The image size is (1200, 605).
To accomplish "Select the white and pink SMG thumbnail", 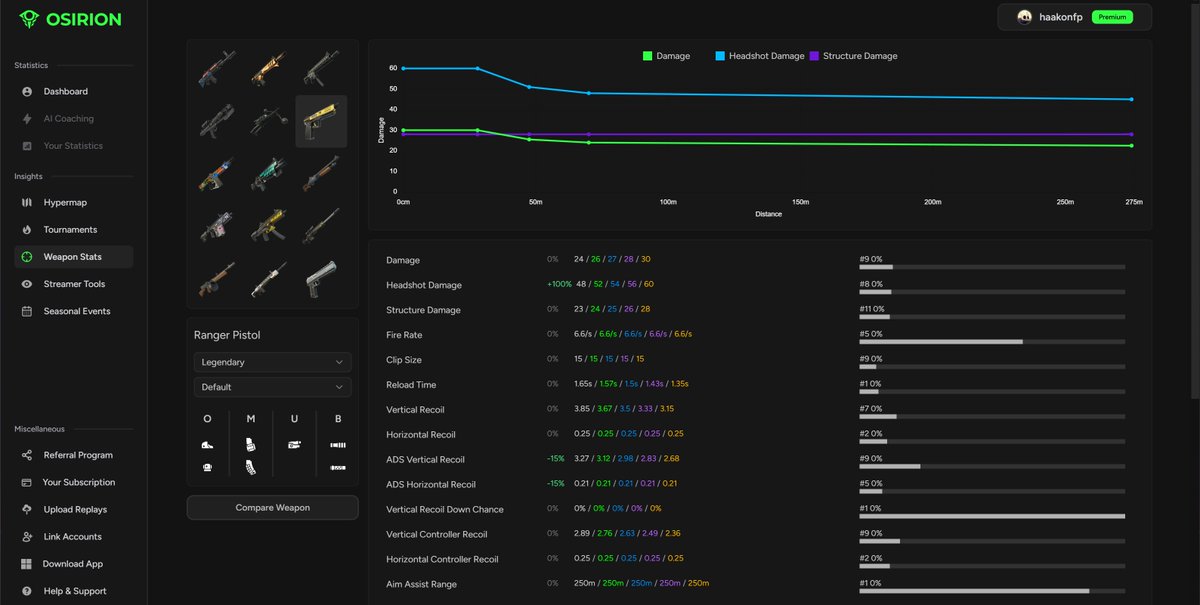I will (x=219, y=226).
